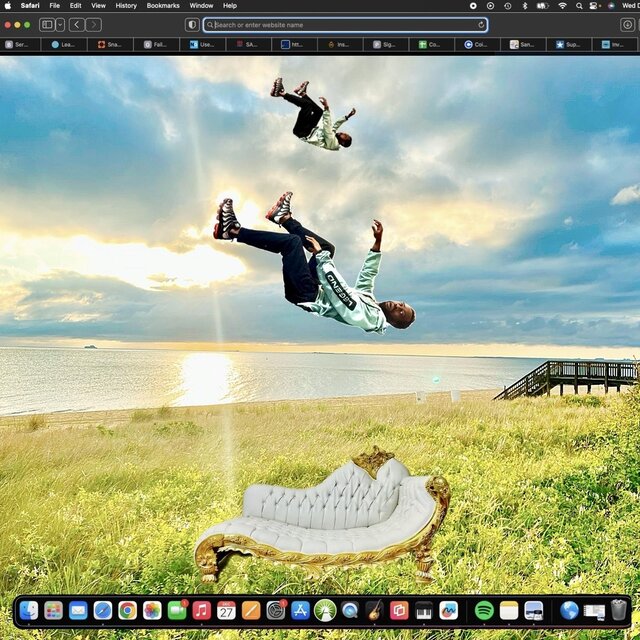Open FaceTime from the dock
The height and width of the screenshot is (640, 640).
pyautogui.click(x=177, y=610)
